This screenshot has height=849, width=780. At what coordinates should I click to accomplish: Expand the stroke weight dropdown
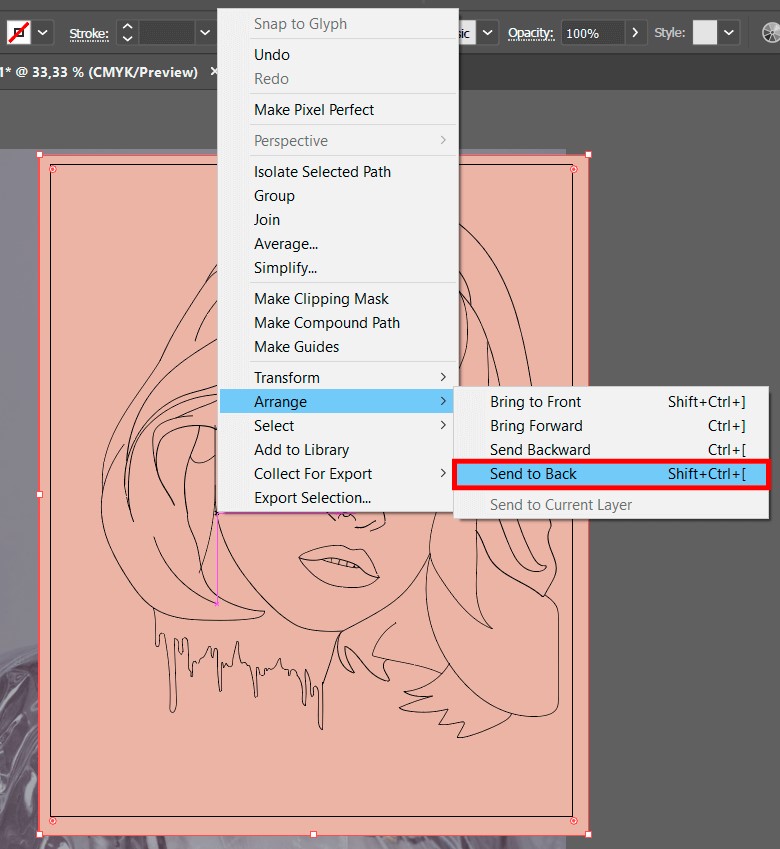coord(205,33)
